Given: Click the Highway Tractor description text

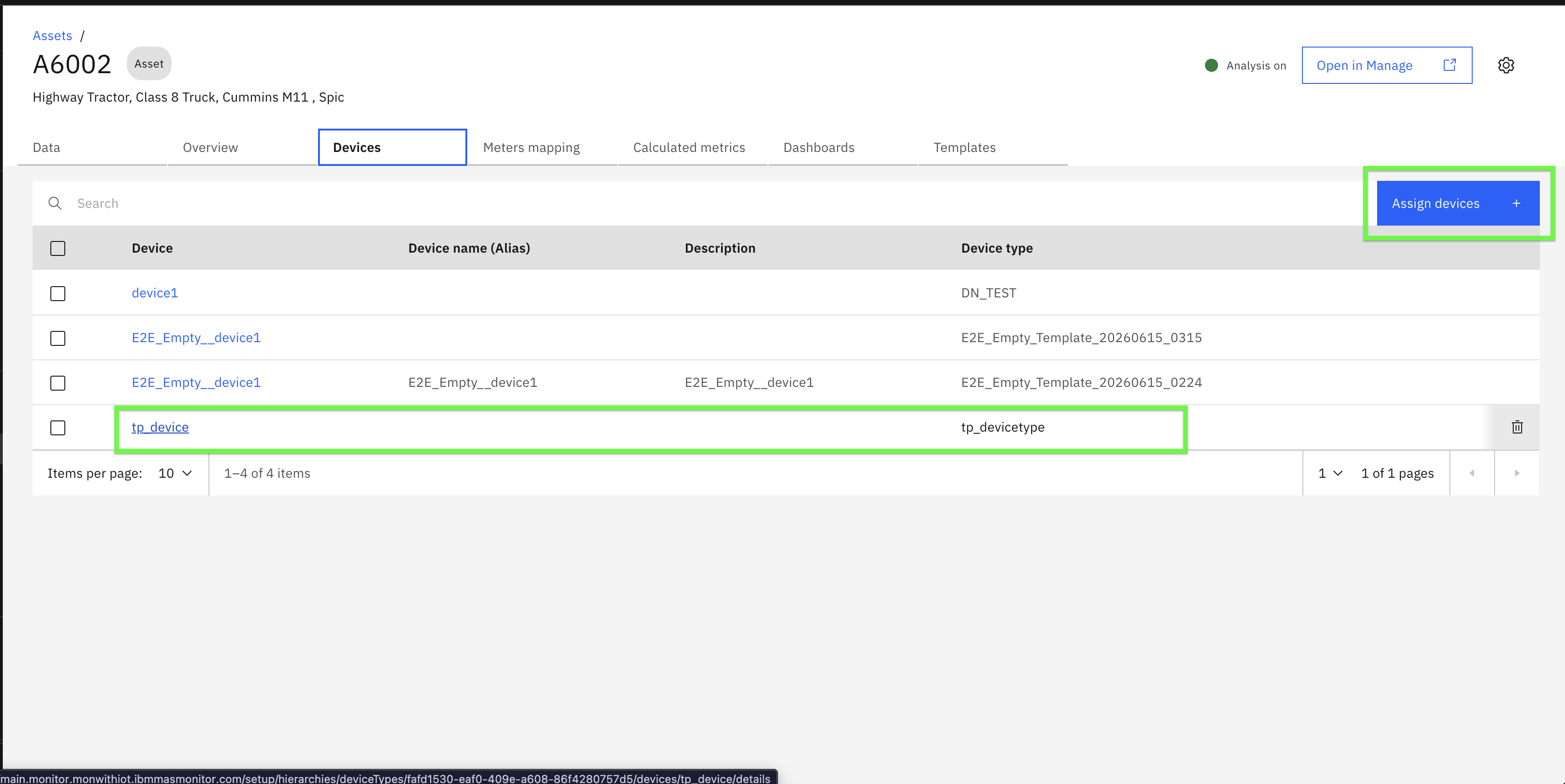Looking at the screenshot, I should [x=188, y=97].
